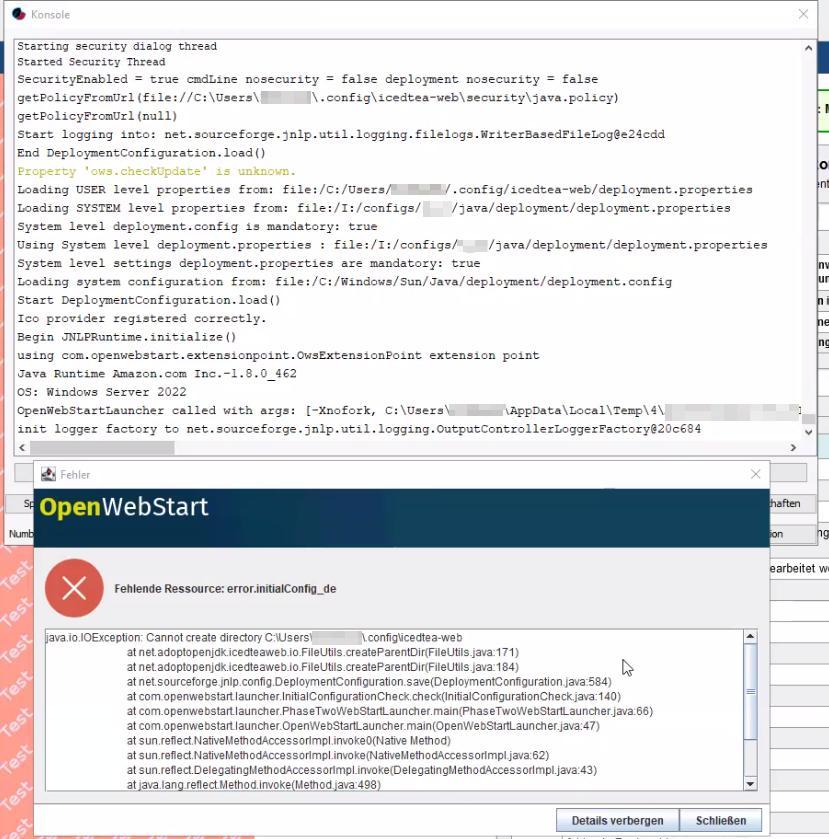Viewport: 829px width, 839px height.
Task: Click the console's horizontal scrollbar right arrow
Action: (x=793, y=447)
